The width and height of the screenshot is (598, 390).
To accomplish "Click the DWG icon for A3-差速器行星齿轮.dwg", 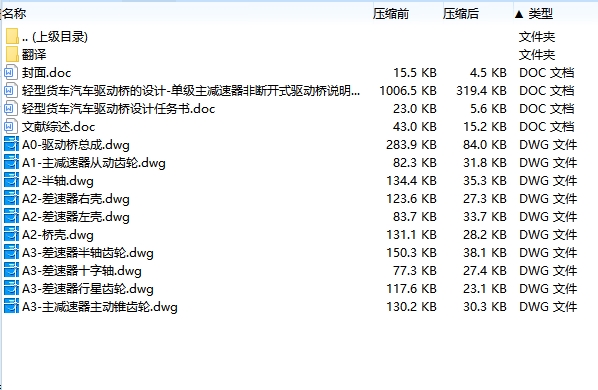I will coord(11,289).
